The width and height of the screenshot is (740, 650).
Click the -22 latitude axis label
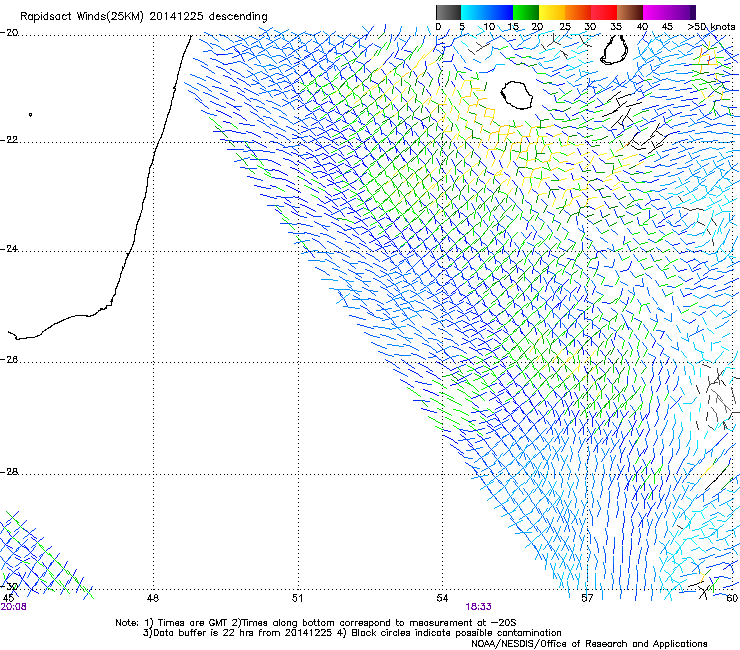coord(9,140)
